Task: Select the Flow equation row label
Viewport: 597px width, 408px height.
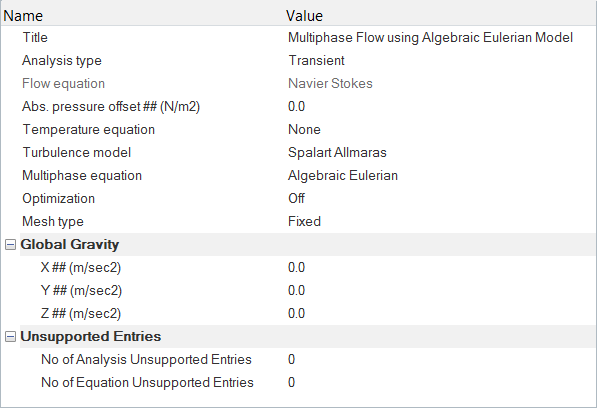Action: click(63, 84)
